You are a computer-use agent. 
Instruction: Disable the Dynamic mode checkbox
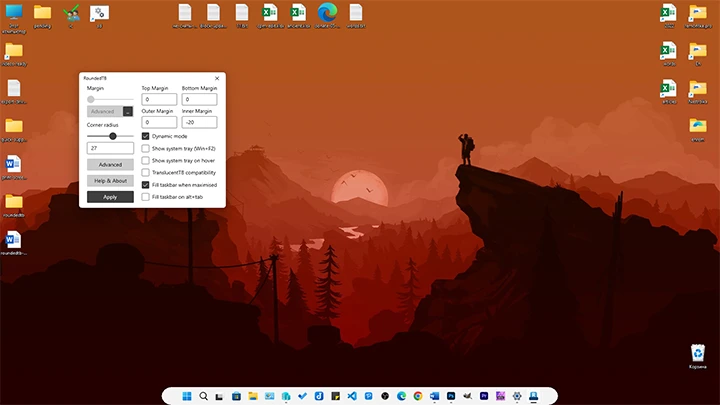[x=146, y=136]
